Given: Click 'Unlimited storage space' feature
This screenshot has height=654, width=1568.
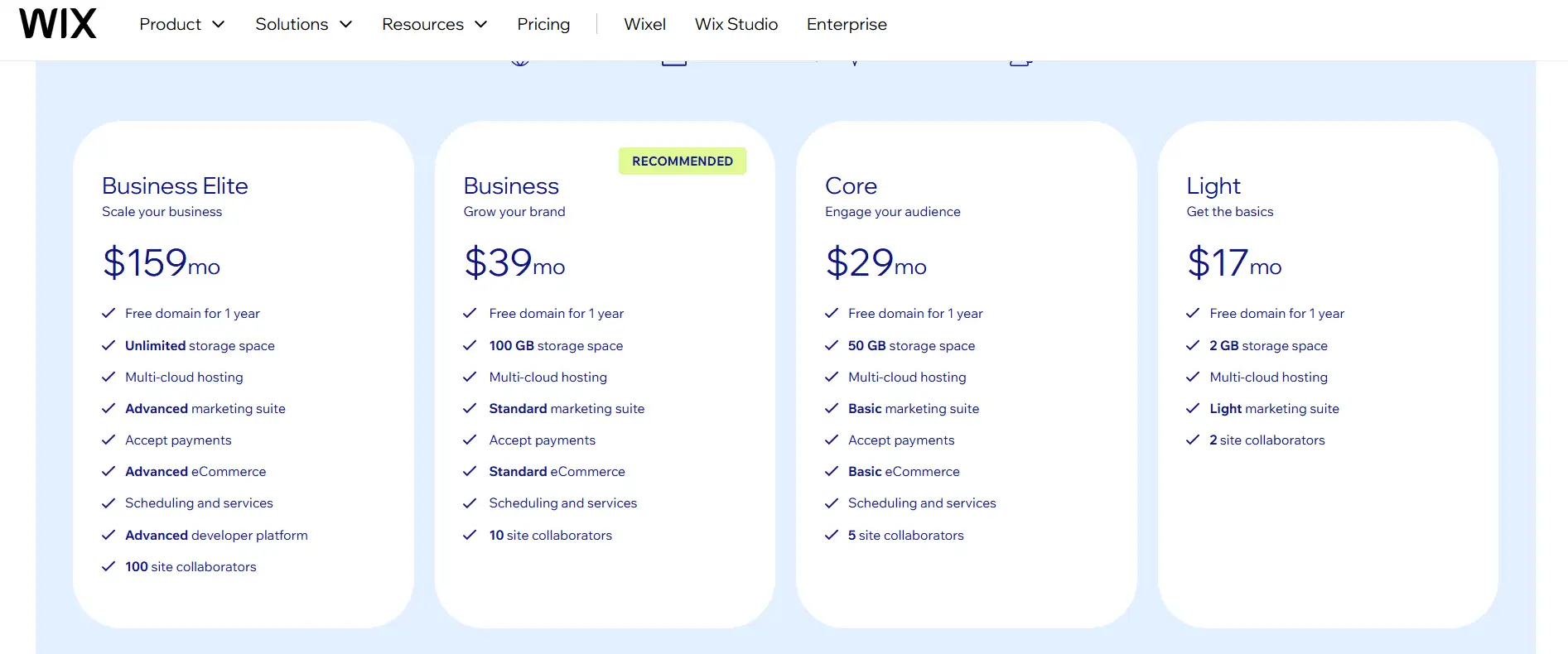Looking at the screenshot, I should click(200, 345).
